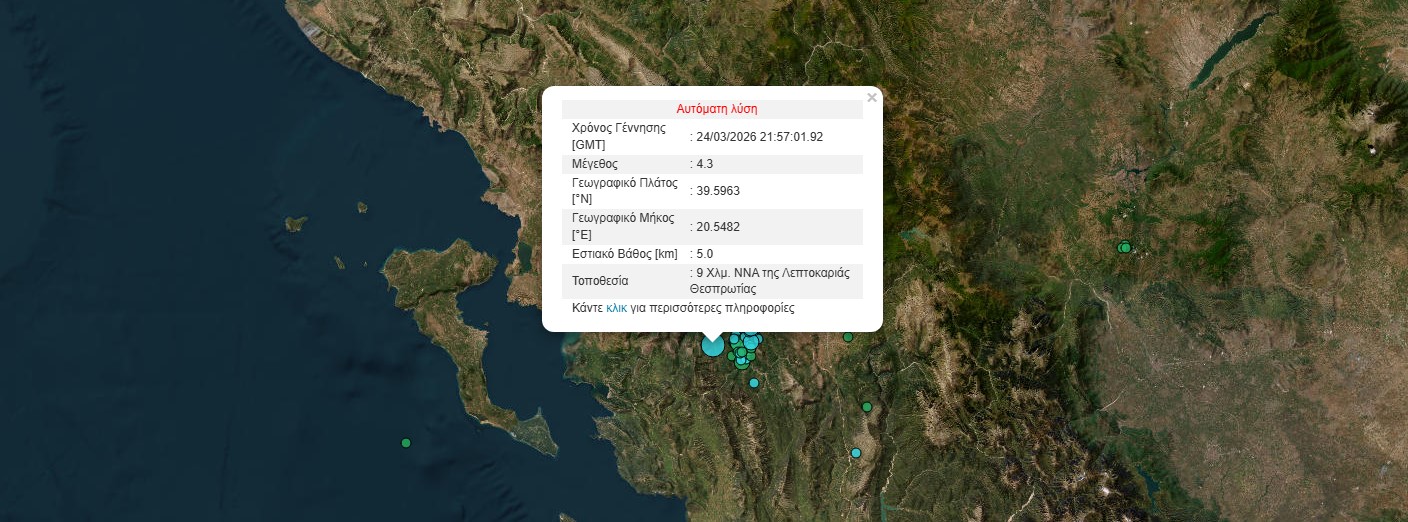The height and width of the screenshot is (522, 1408).
Task: Click the latitude value 39.5963
Action: (717, 191)
